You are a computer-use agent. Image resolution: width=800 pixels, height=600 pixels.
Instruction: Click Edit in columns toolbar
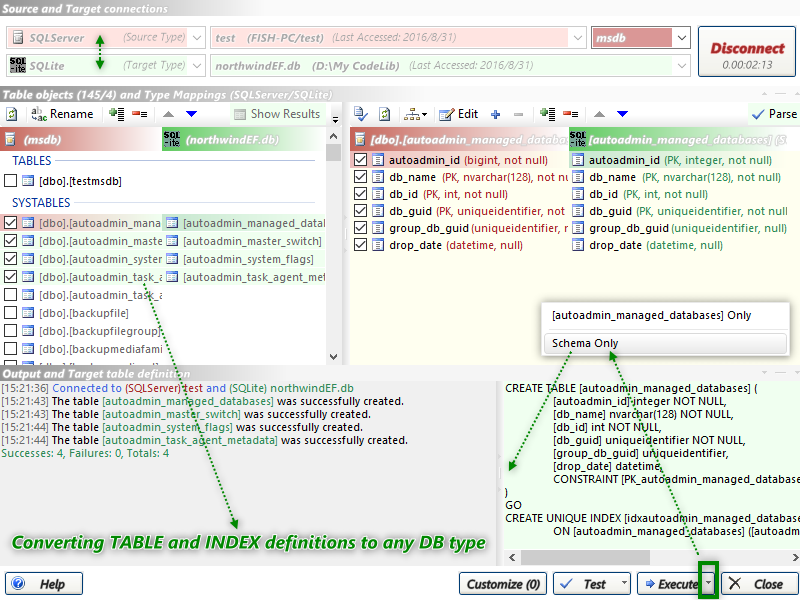[x=459, y=114]
